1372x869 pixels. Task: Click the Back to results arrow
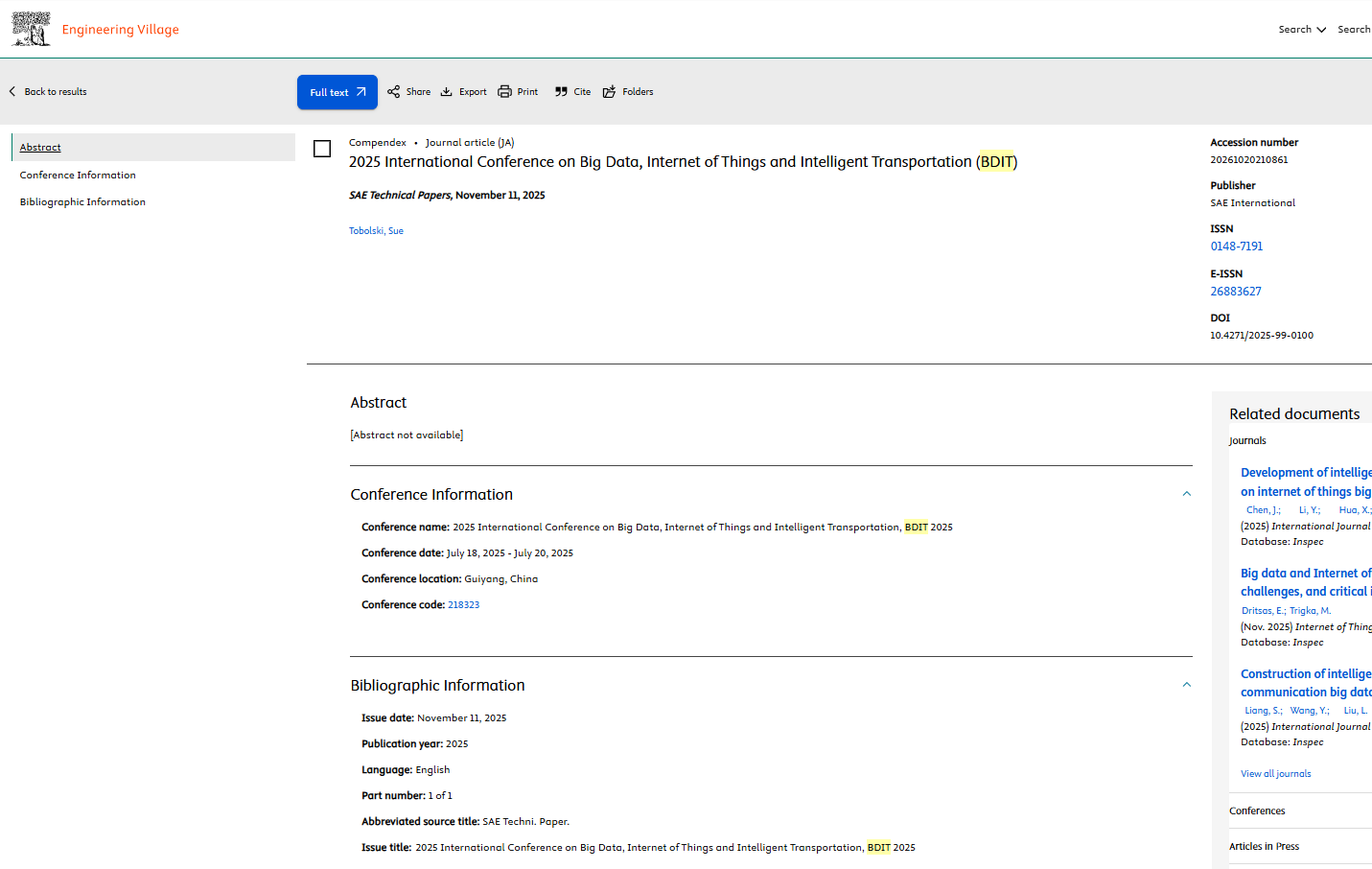click(12, 92)
